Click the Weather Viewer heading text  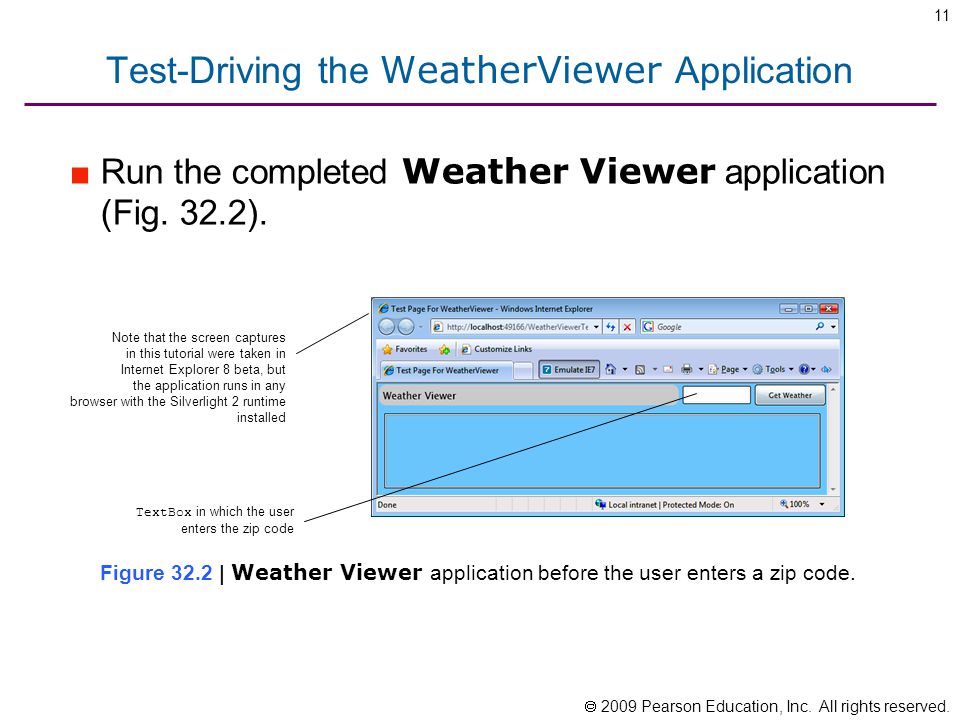pos(419,396)
